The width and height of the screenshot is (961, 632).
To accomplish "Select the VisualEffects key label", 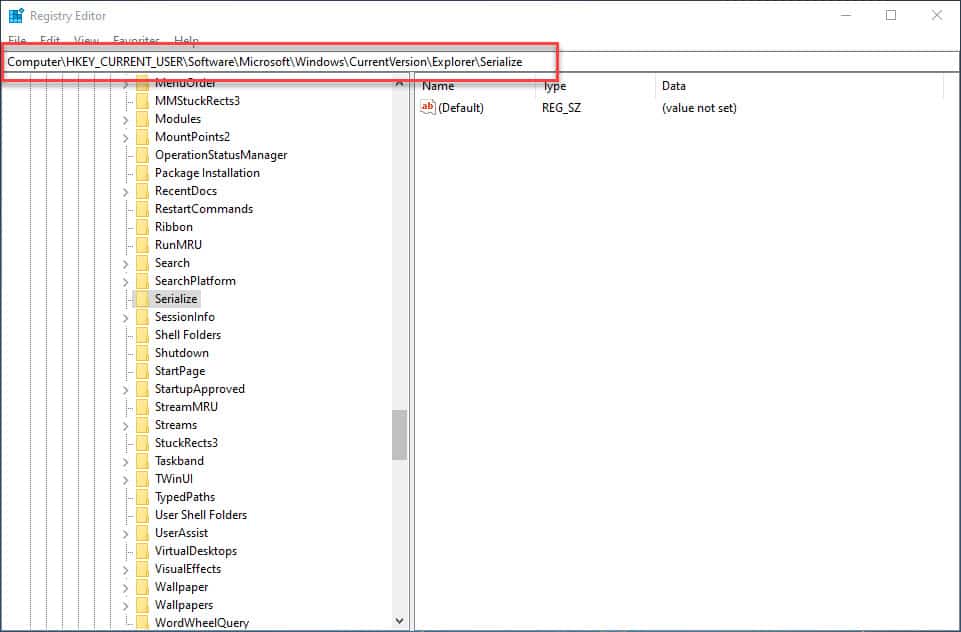I will click(188, 569).
